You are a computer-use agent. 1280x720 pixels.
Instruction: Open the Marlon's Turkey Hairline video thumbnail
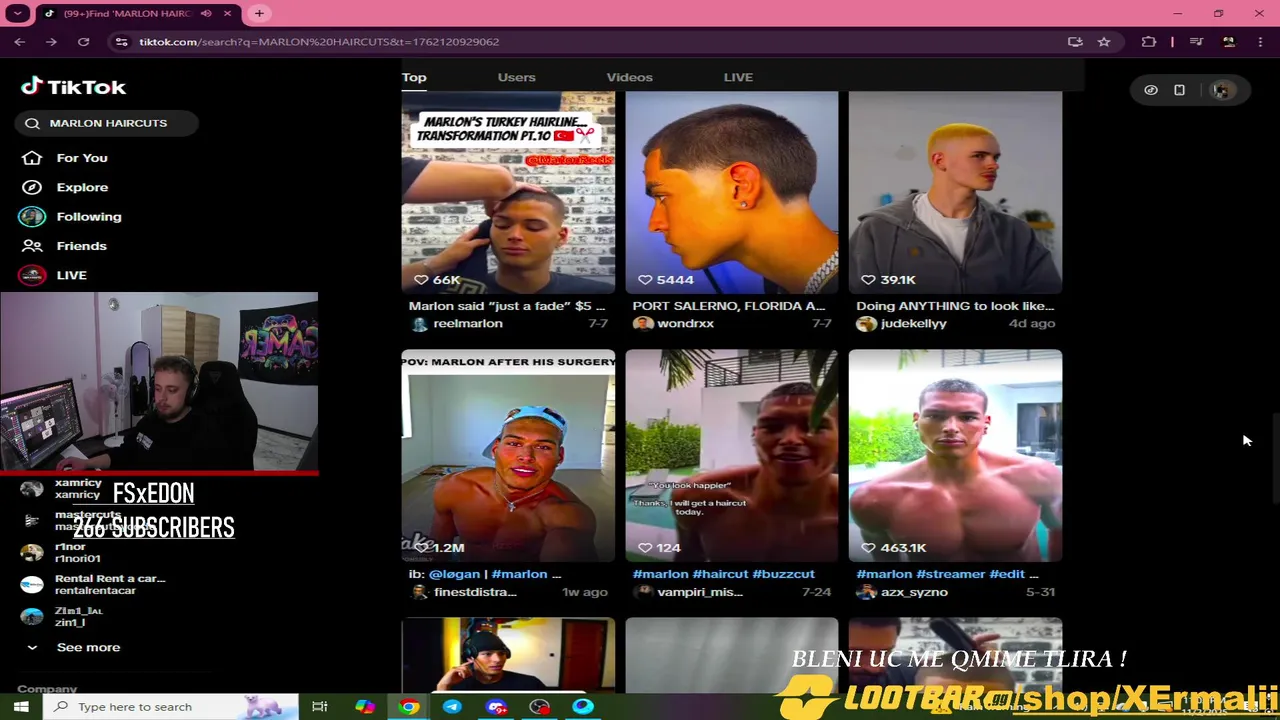tap(508, 193)
